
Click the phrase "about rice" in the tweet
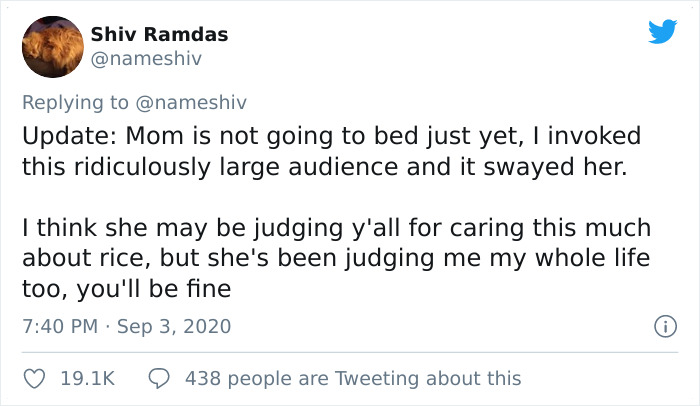[72, 259]
